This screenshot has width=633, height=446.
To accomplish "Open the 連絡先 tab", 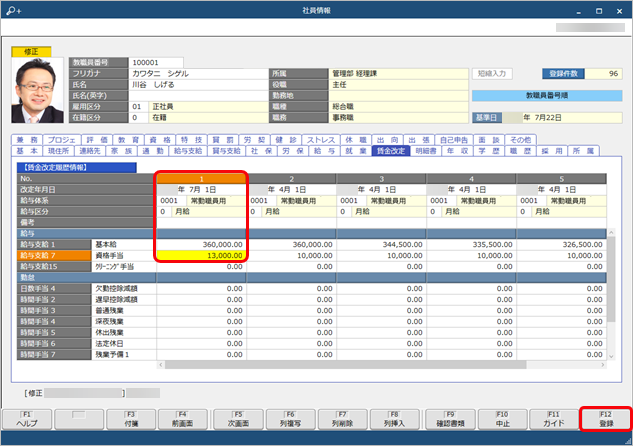I will (90, 151).
